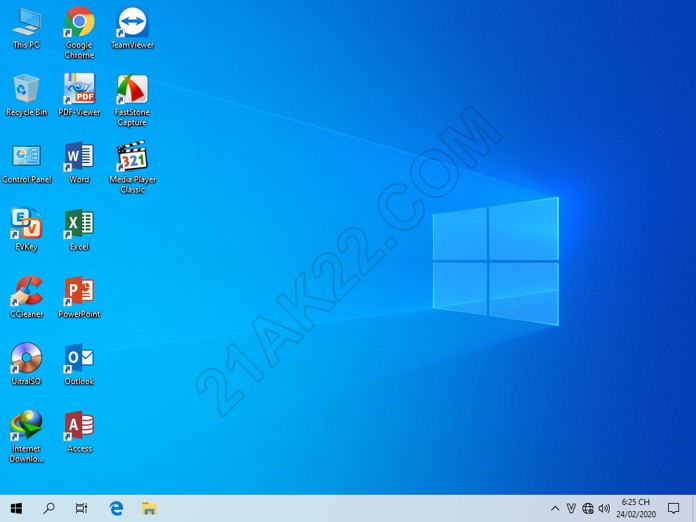Click the EVKey V tray icon
The height and width of the screenshot is (522, 696).
tap(571, 509)
